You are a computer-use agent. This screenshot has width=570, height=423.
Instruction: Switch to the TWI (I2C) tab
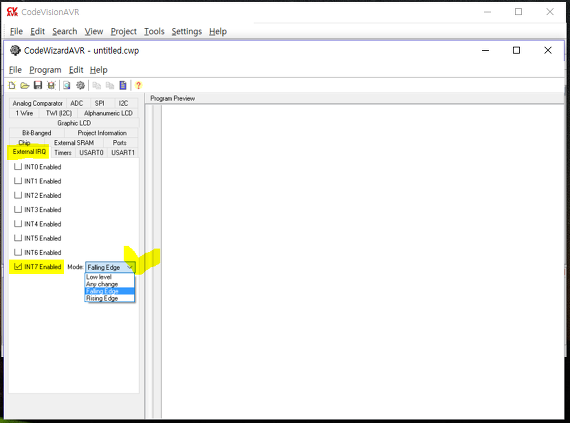point(59,113)
